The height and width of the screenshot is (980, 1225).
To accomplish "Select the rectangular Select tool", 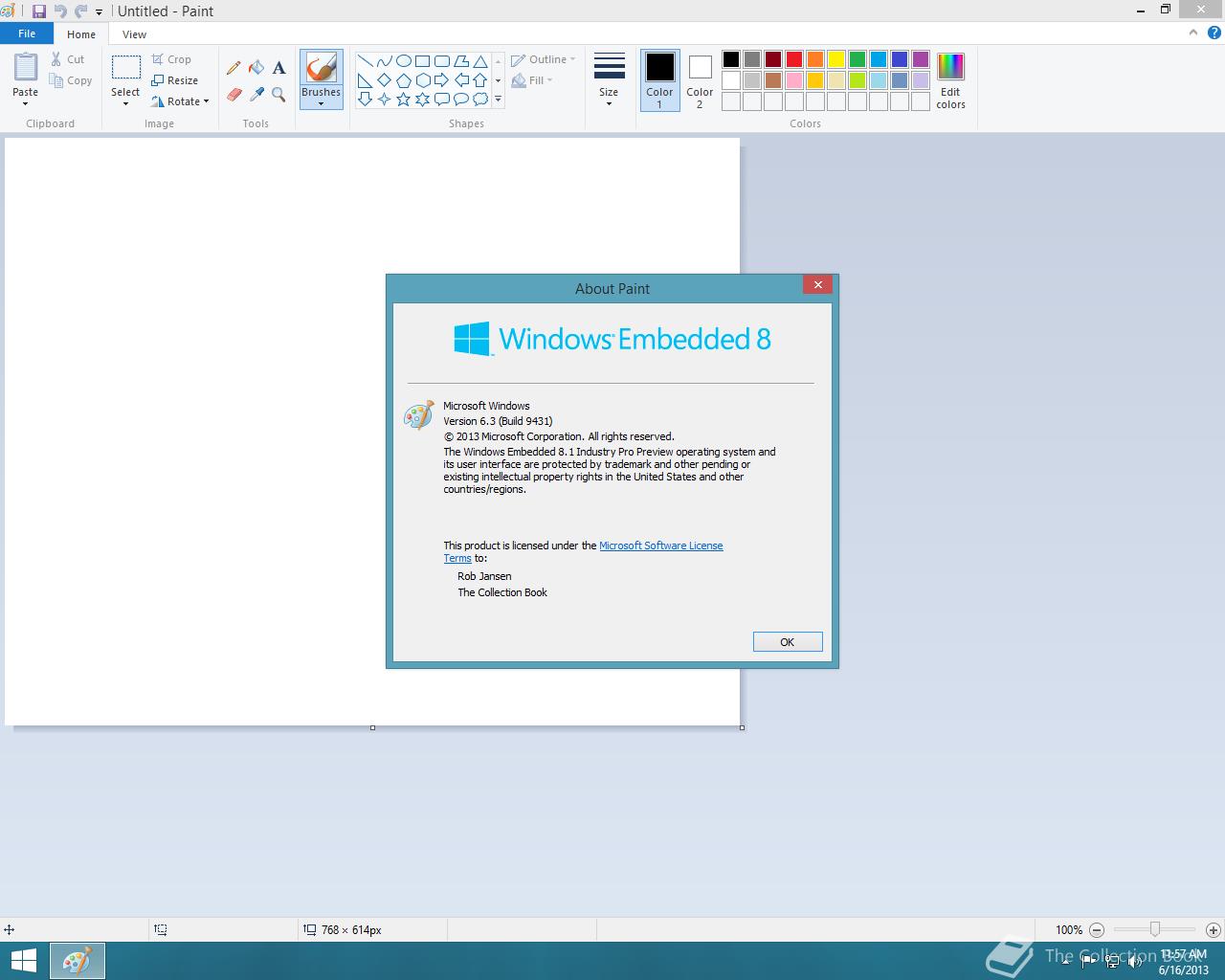I will [x=125, y=67].
